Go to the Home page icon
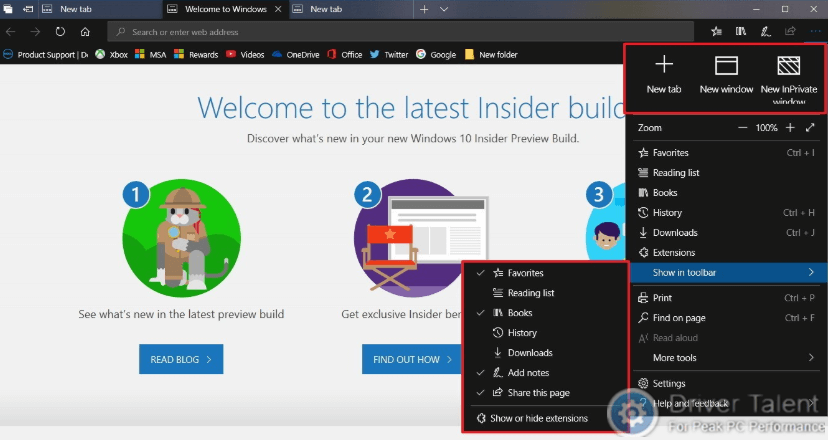828x440 pixels. (85, 32)
